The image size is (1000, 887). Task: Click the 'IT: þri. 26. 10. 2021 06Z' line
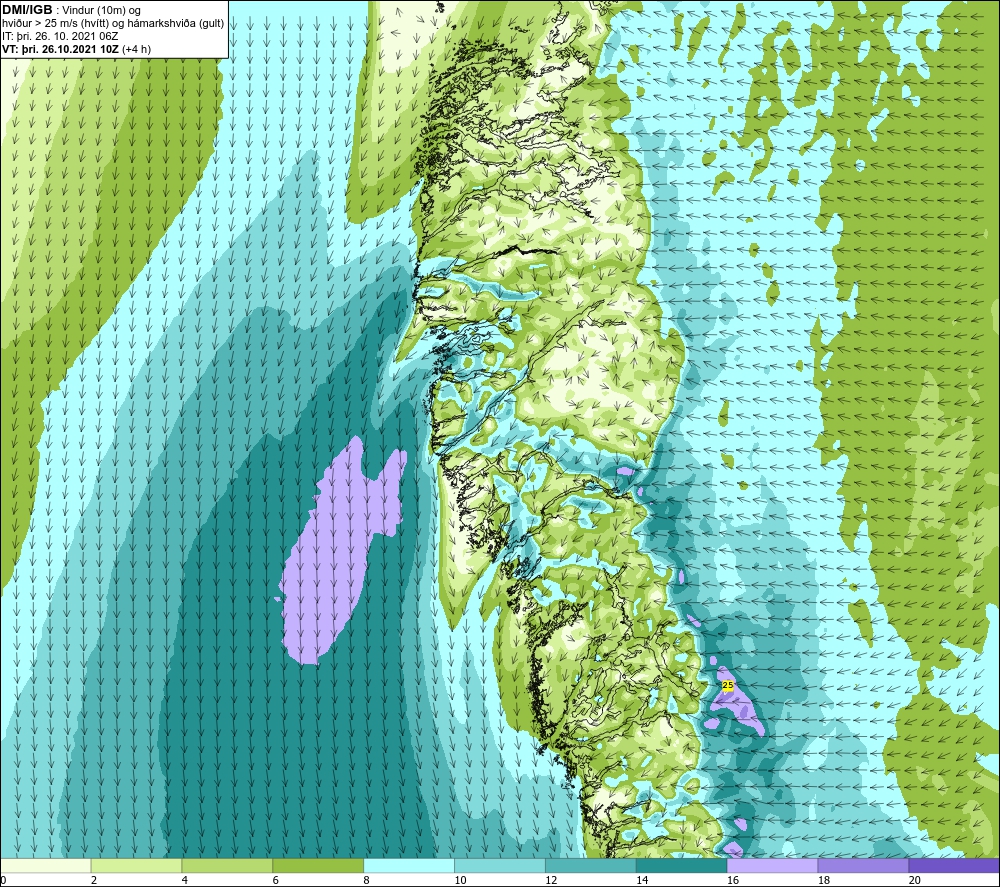pos(60,36)
